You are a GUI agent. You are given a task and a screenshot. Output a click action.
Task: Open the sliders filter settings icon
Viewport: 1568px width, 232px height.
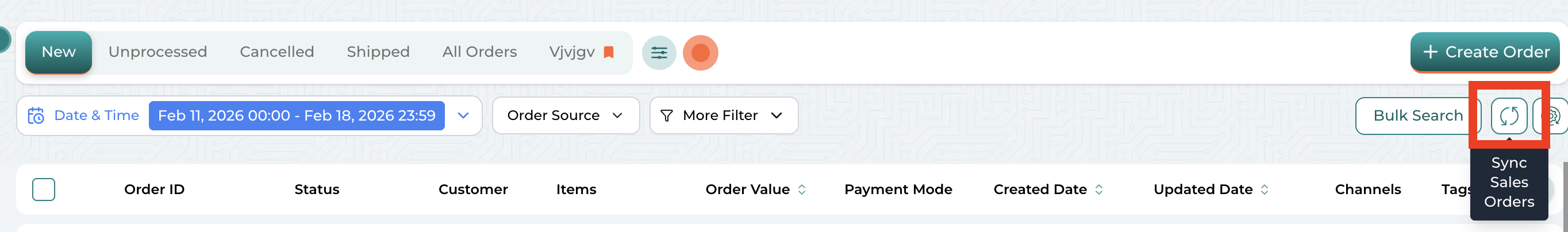(659, 53)
